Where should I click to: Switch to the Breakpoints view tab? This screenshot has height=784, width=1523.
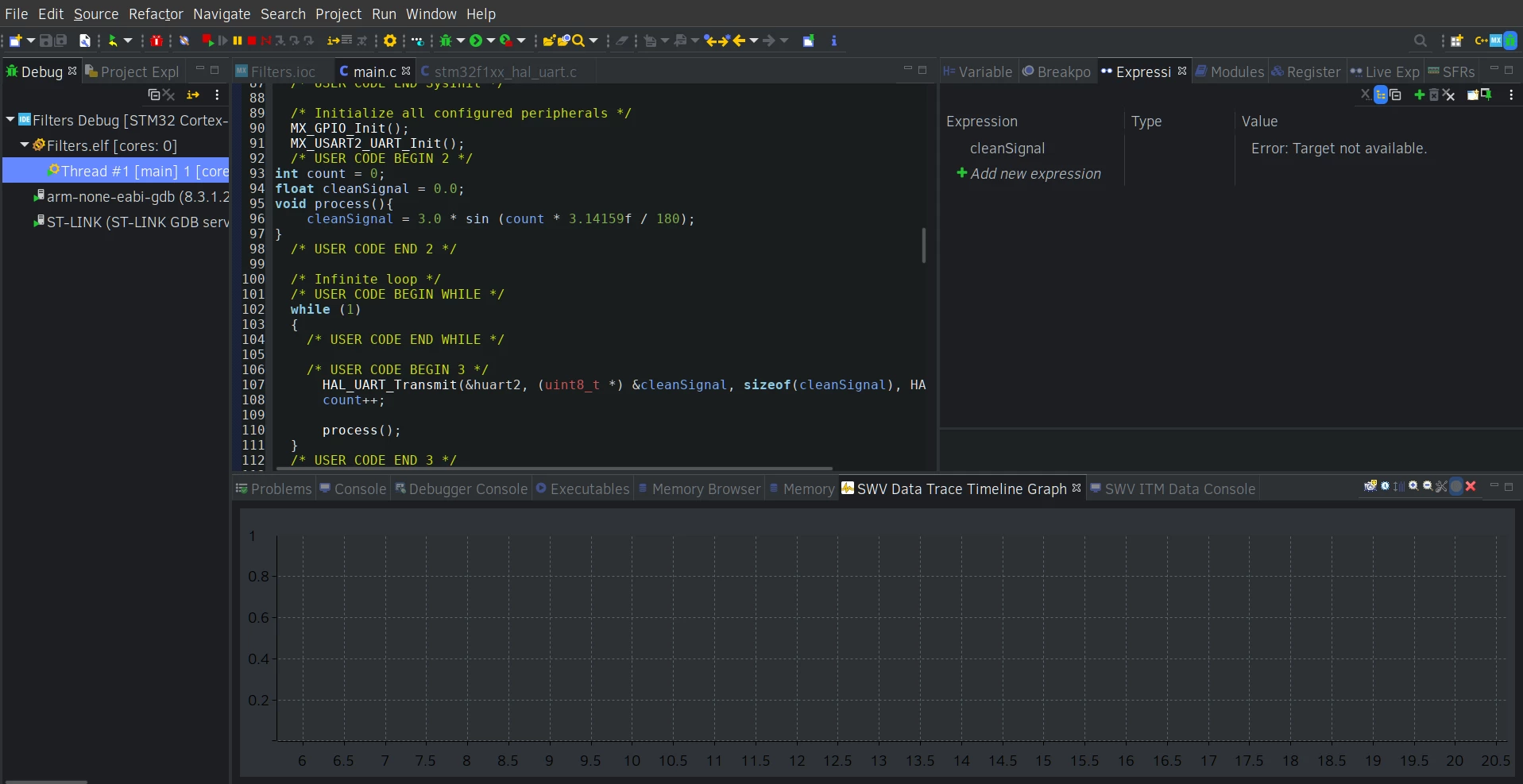[1057, 71]
